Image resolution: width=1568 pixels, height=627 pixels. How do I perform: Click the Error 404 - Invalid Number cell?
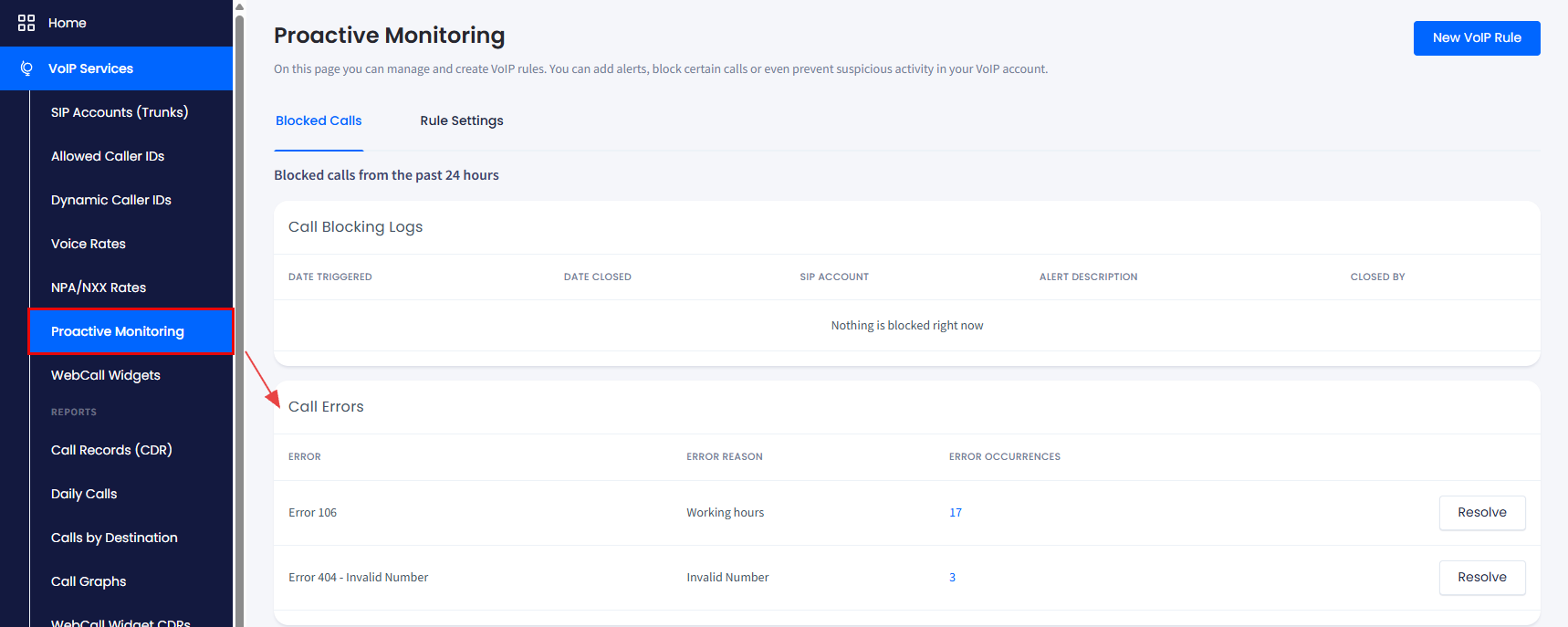pos(359,578)
